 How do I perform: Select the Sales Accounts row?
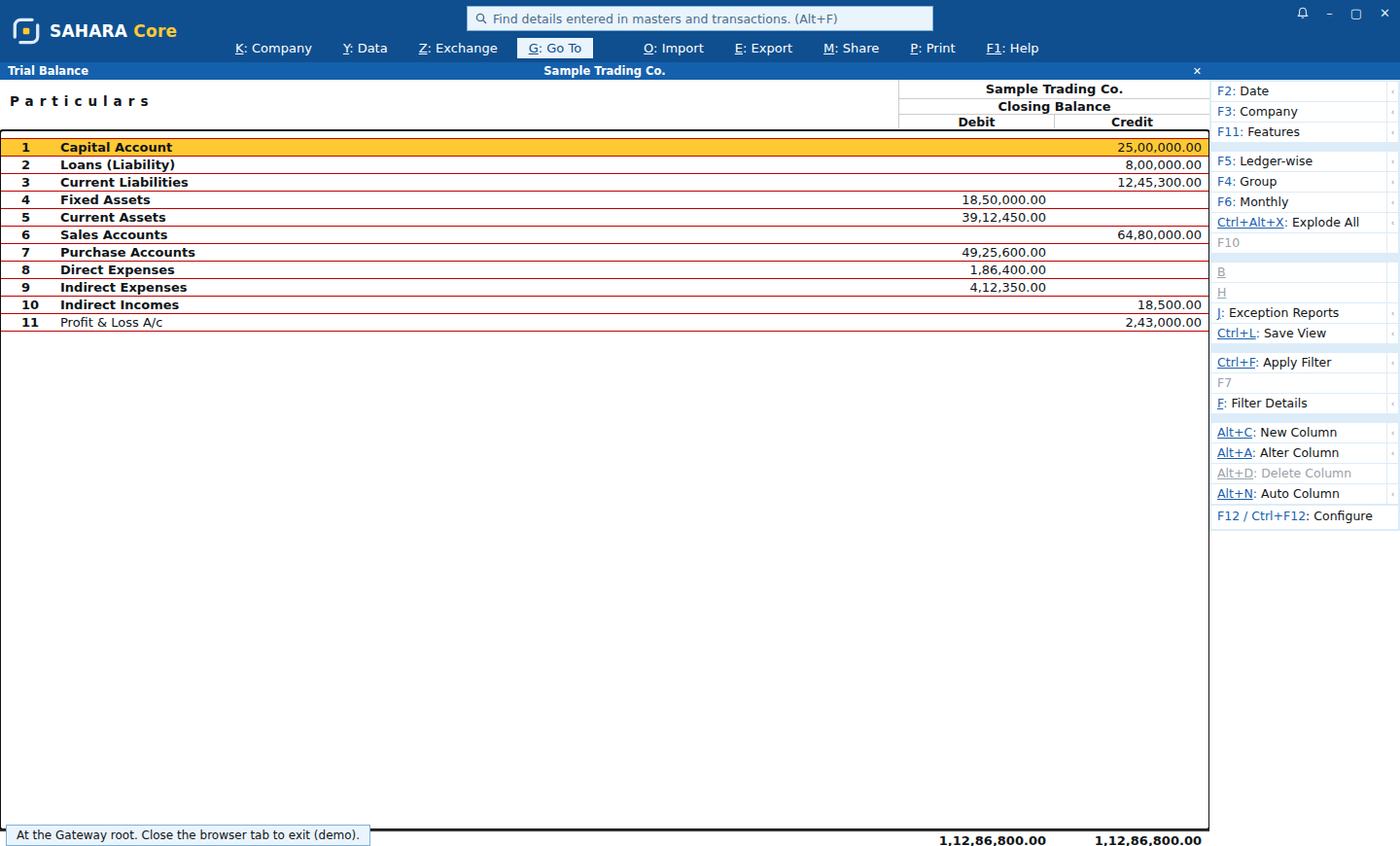605,235
